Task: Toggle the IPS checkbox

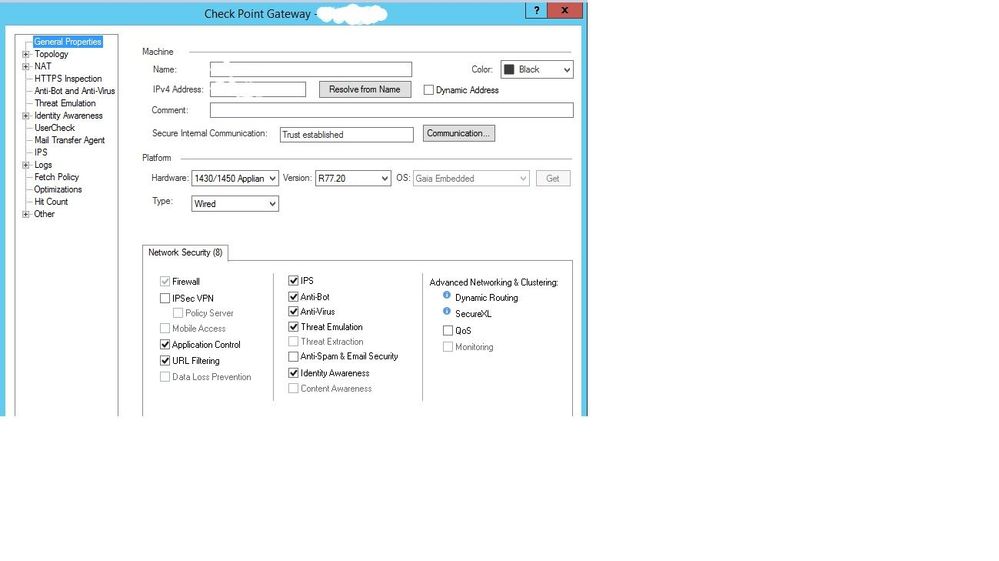Action: (x=293, y=280)
